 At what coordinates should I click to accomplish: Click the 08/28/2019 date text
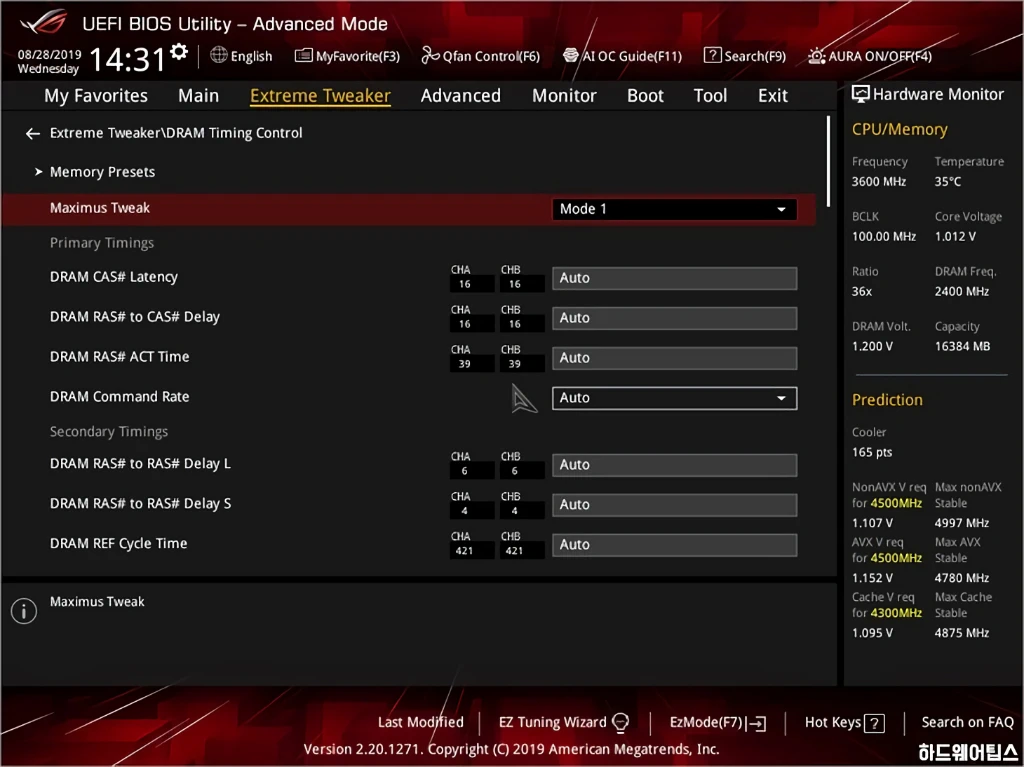(x=49, y=54)
